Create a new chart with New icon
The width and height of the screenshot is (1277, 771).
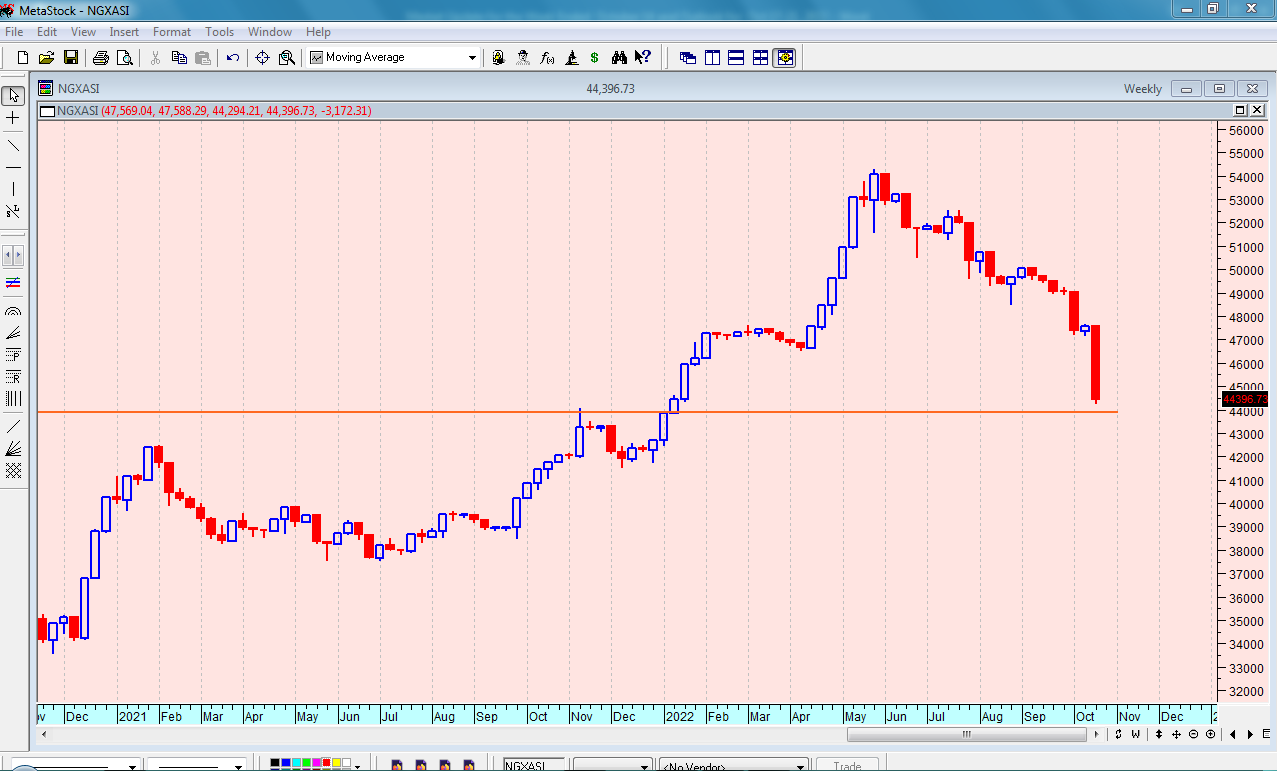point(22,58)
